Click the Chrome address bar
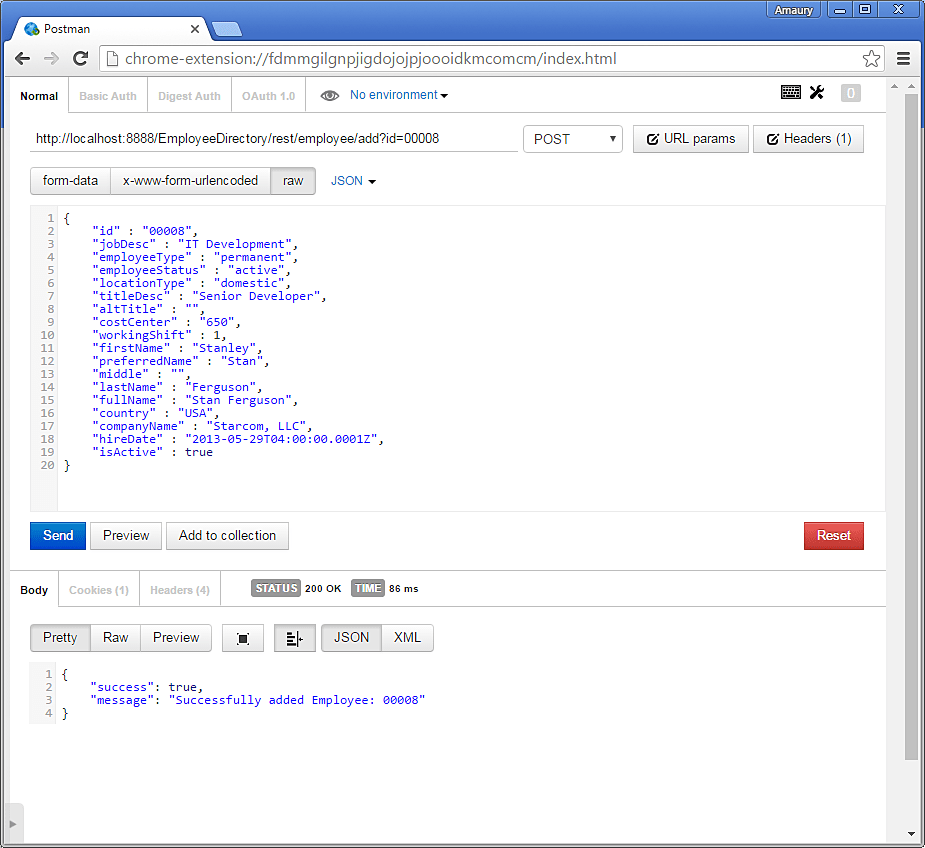 (x=492, y=58)
